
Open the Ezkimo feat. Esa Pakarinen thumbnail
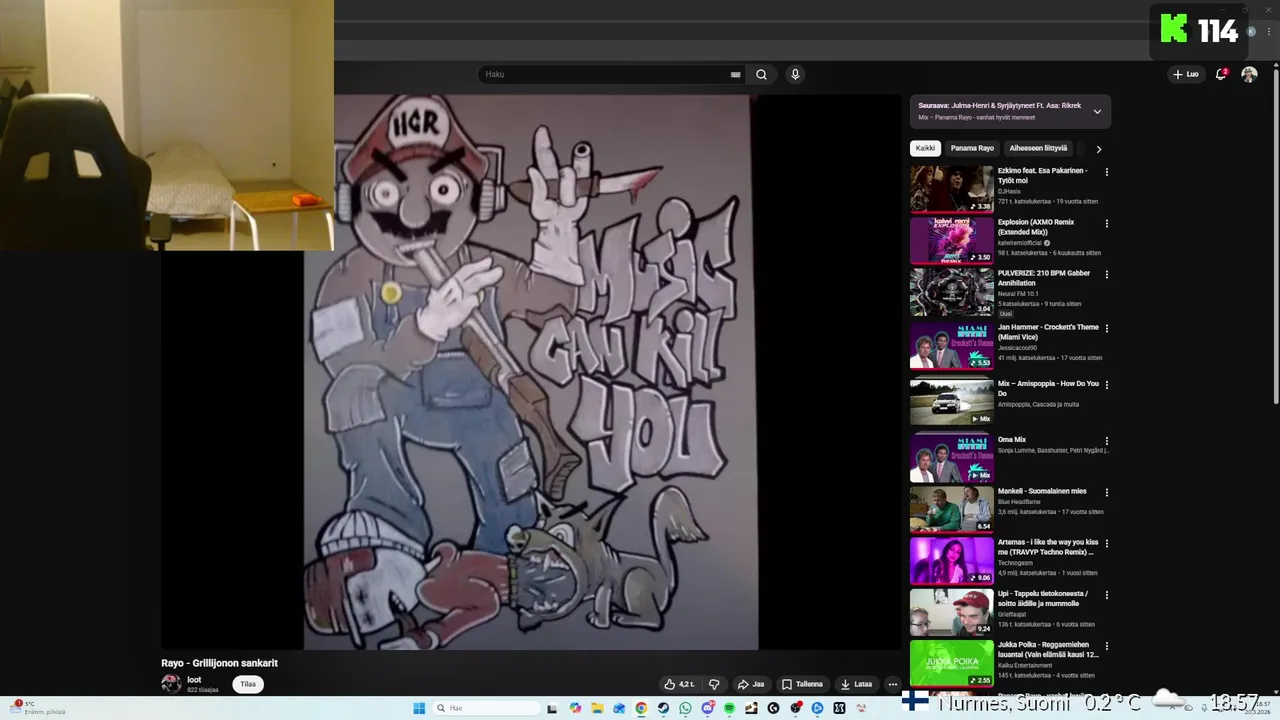[x=952, y=189]
